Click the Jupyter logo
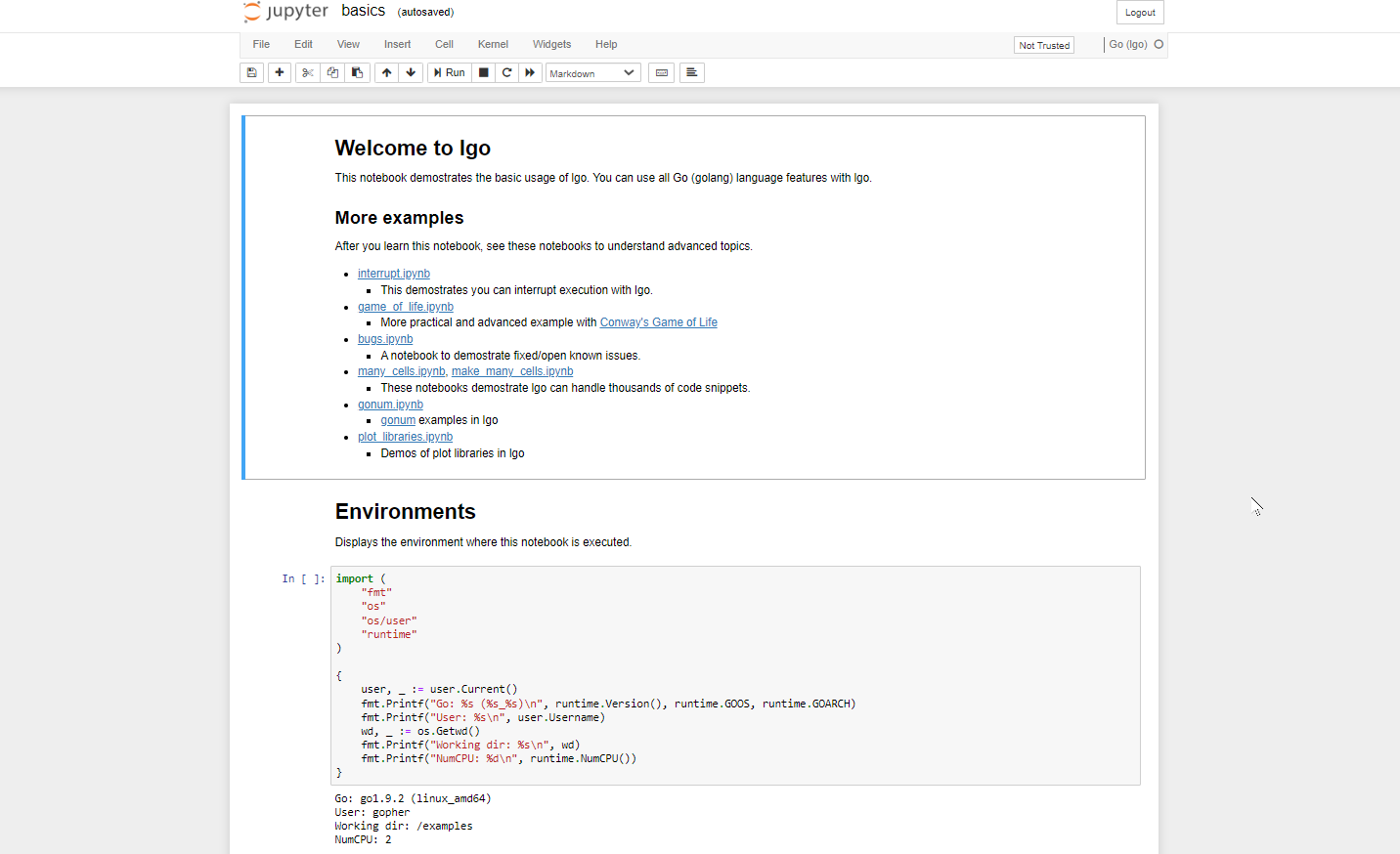Screen dimensions: 1400x854 click(285, 12)
